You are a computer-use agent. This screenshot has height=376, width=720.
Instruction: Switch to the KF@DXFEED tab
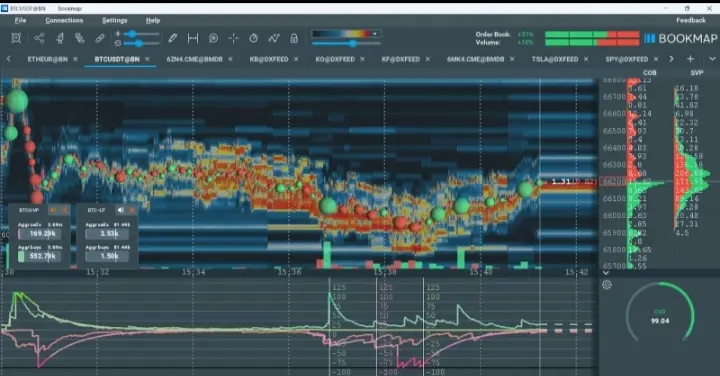[x=400, y=59]
